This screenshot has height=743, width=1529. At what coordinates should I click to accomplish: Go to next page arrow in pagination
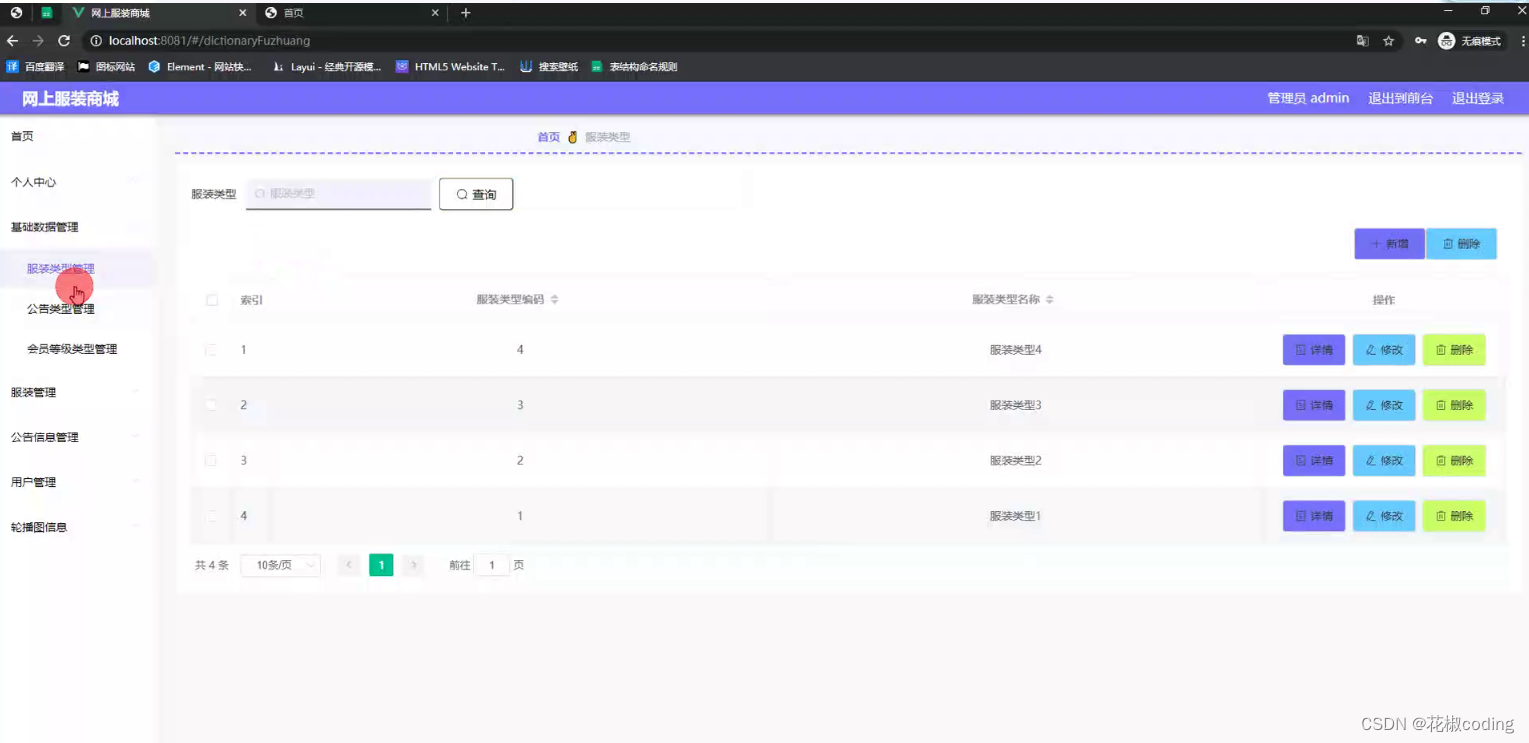point(413,565)
